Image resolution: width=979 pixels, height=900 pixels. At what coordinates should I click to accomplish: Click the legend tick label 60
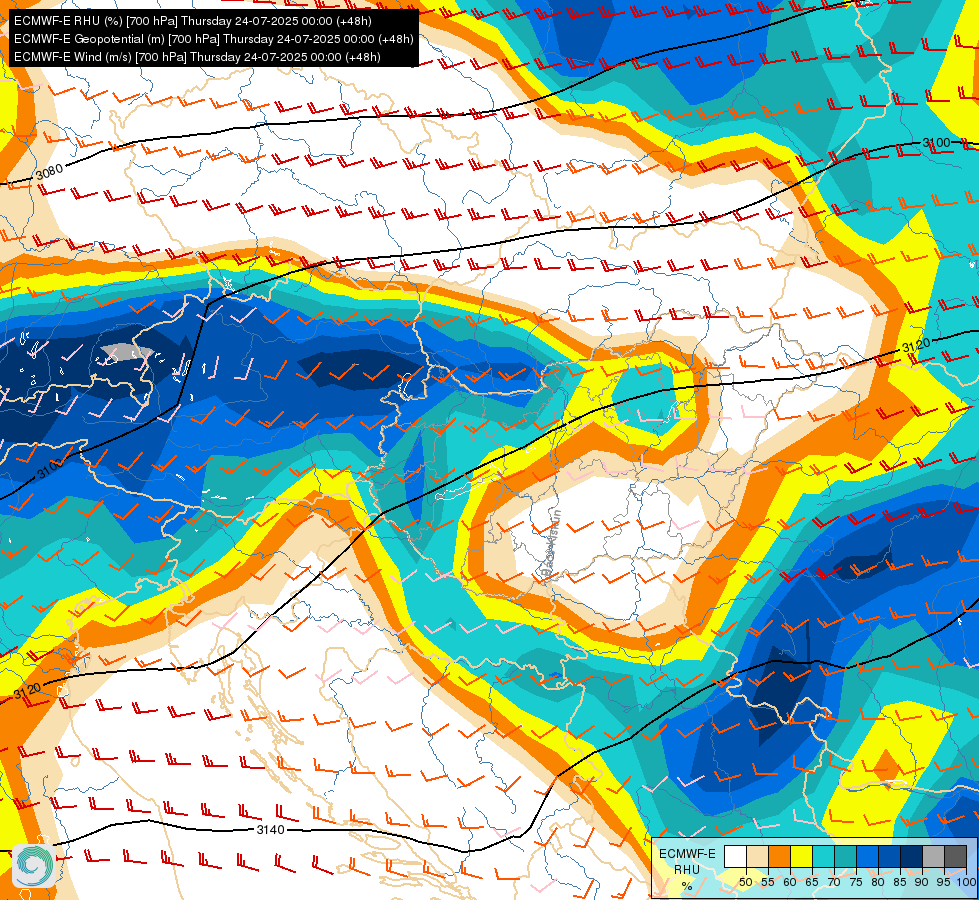(x=790, y=882)
